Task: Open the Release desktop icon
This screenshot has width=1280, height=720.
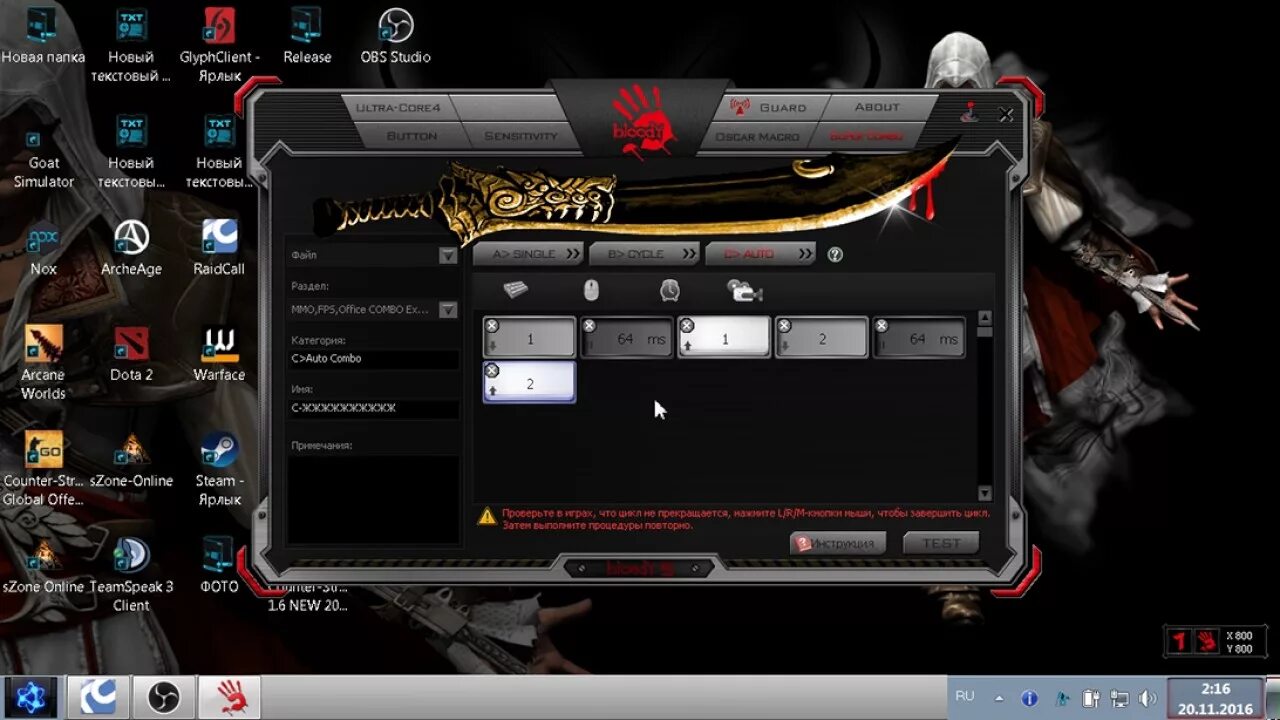Action: 307,38
